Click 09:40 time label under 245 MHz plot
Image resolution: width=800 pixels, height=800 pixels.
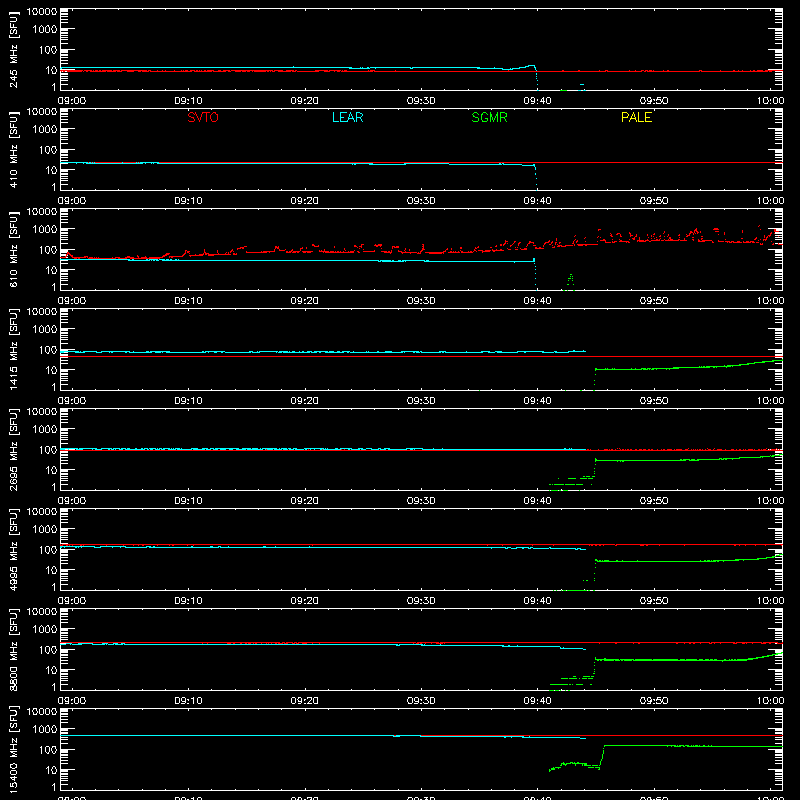(x=537, y=101)
